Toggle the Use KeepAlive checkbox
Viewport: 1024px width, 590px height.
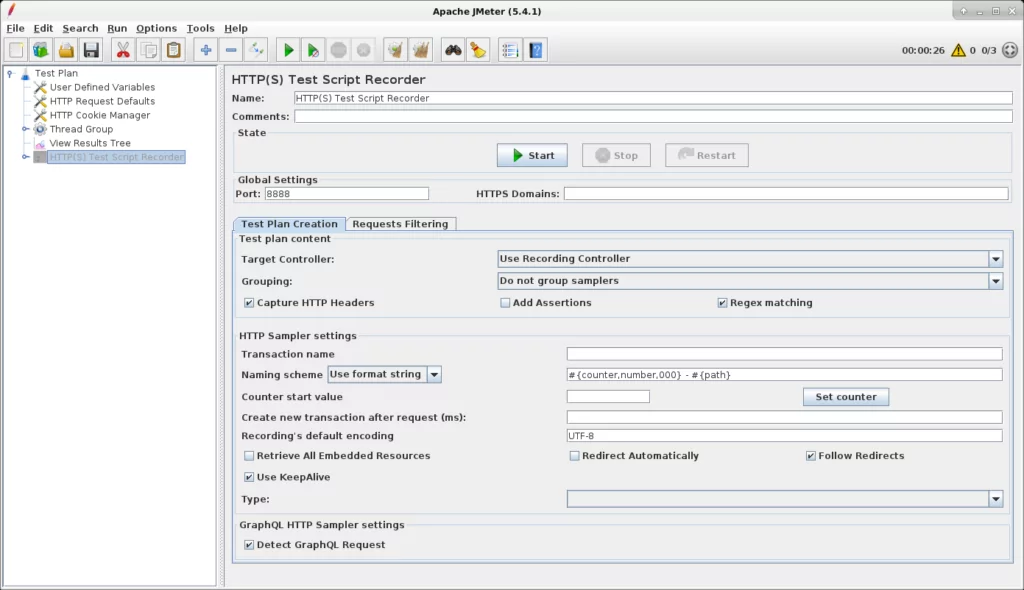[249, 478]
